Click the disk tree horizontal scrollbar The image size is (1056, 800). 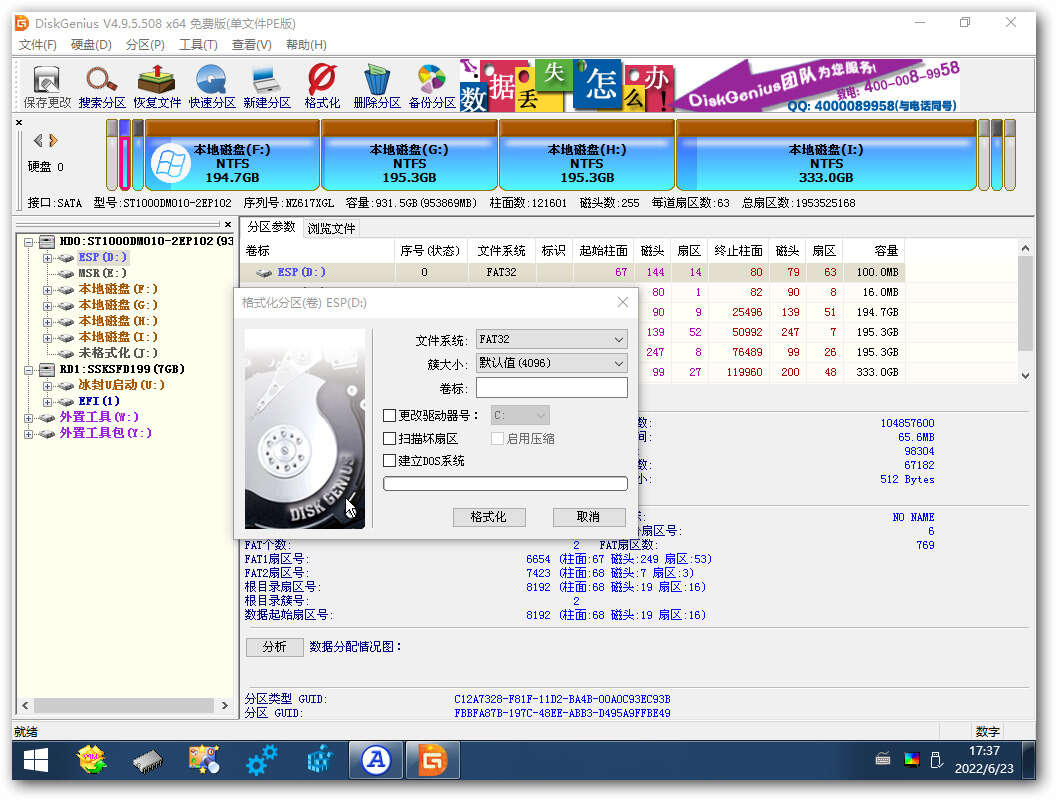pyautogui.click(x=125, y=705)
